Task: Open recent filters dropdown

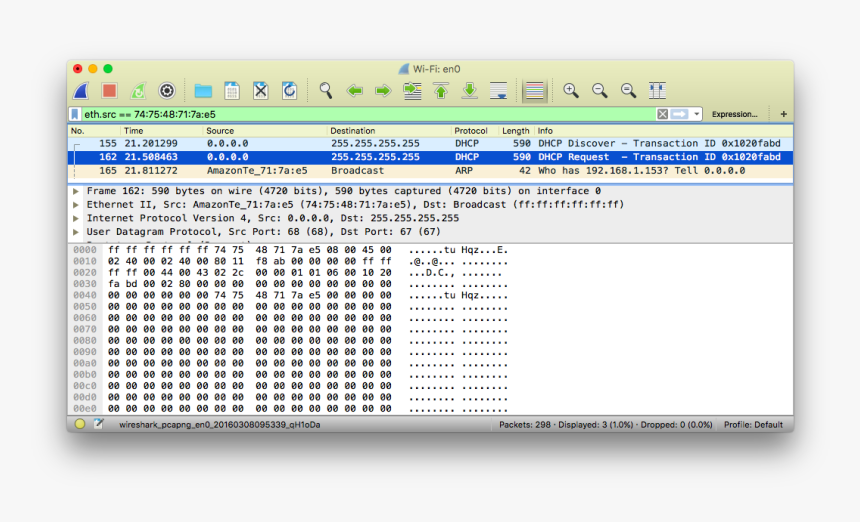Action: pyautogui.click(x=697, y=114)
